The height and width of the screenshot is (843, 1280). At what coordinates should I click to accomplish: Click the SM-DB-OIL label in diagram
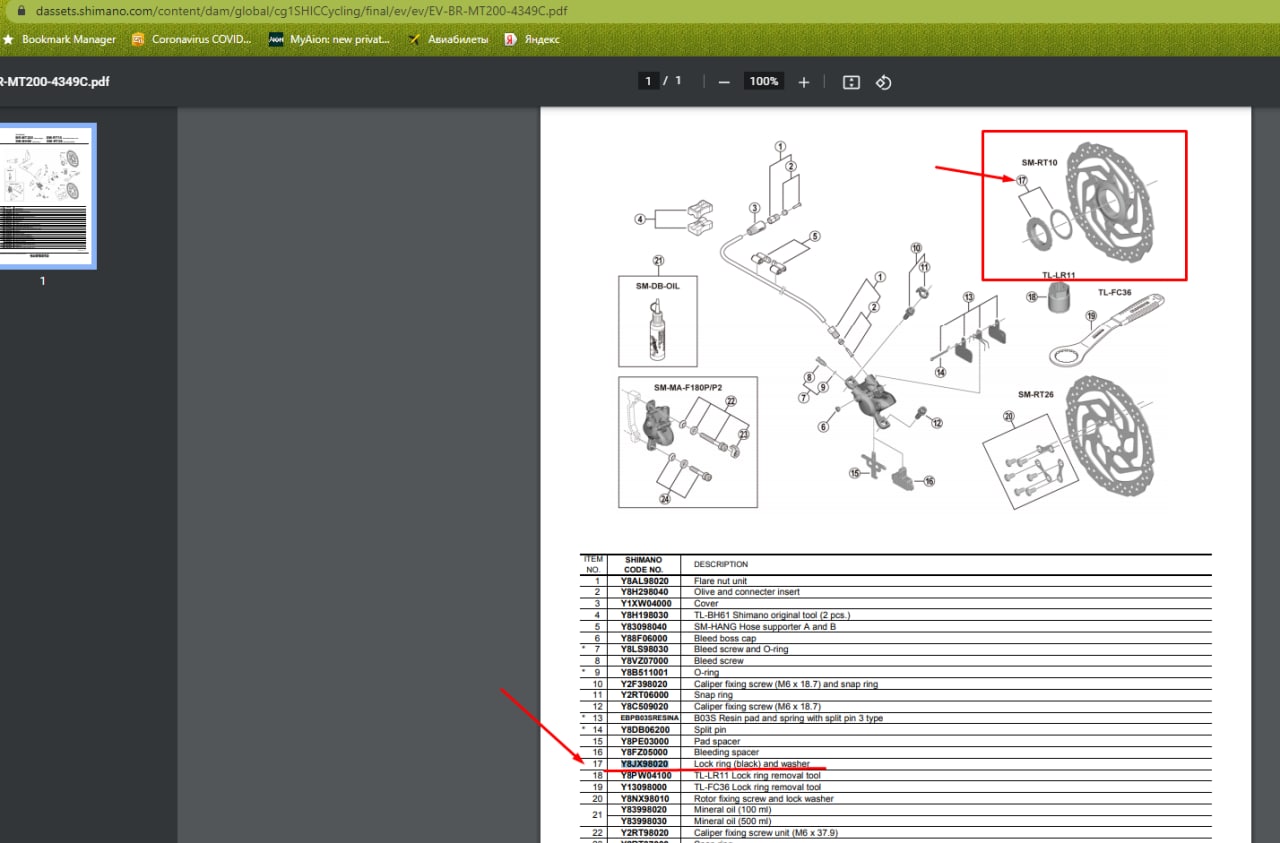pos(657,286)
